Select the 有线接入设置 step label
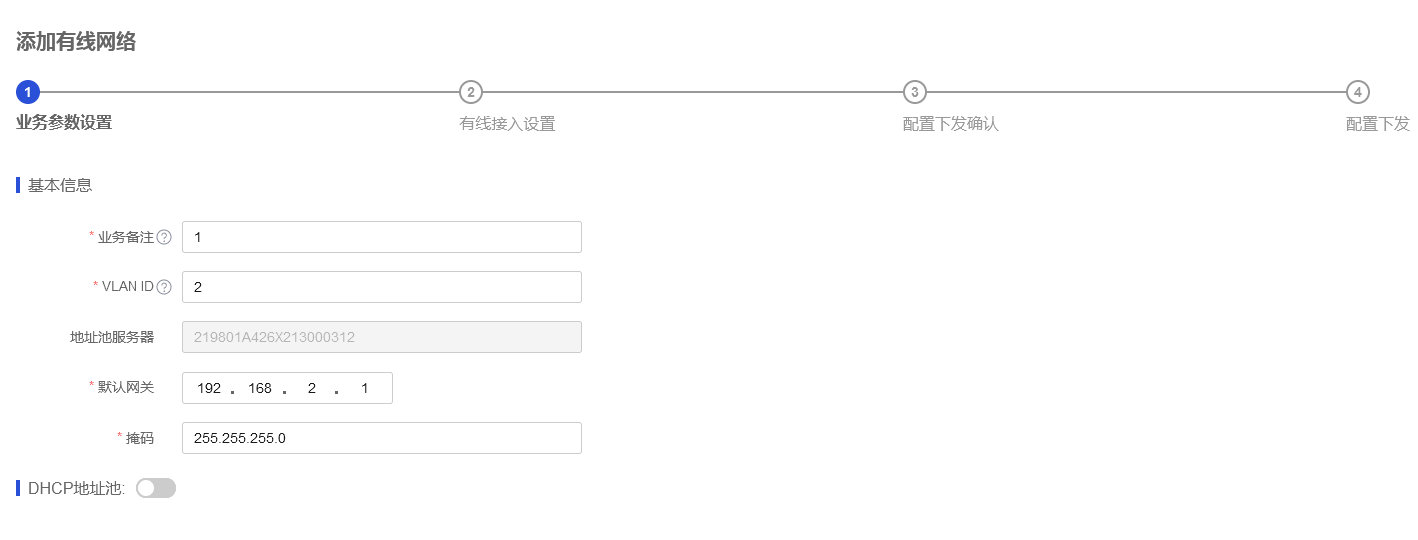This screenshot has width=1418, height=540. coord(507,124)
